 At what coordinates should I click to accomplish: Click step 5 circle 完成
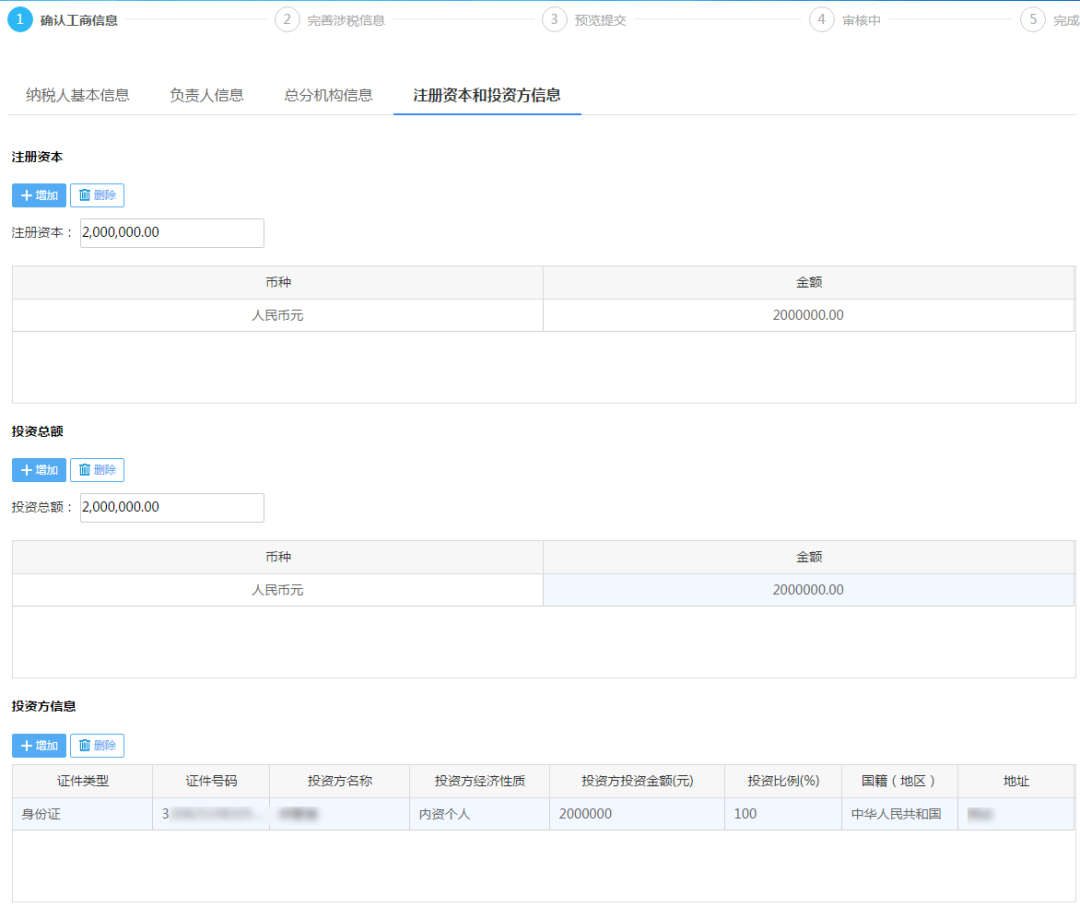coord(1032,19)
